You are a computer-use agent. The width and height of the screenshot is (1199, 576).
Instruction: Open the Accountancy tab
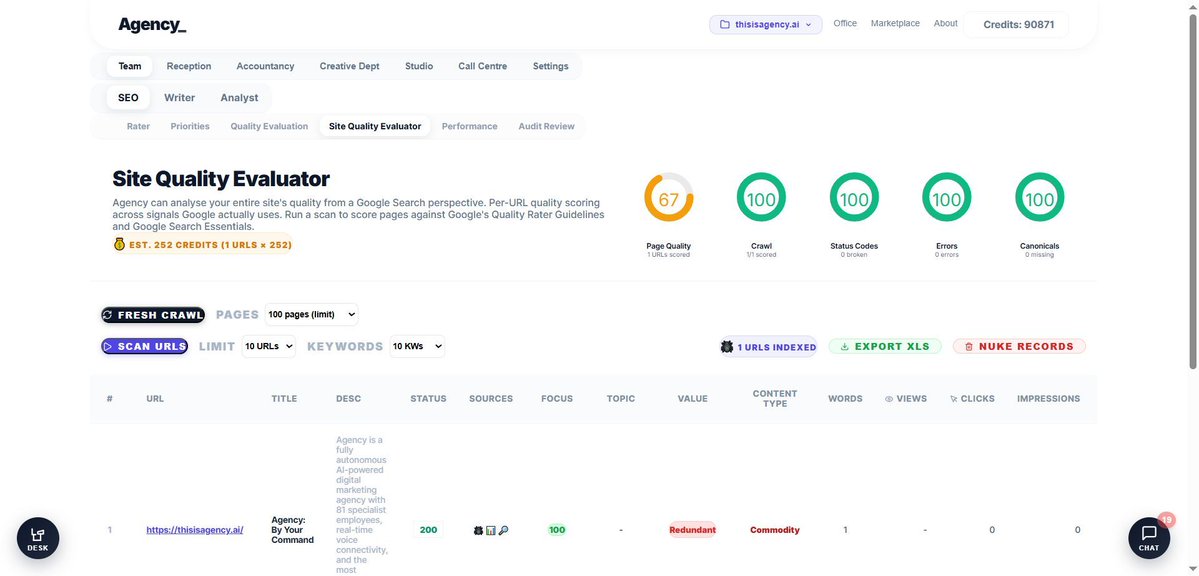265,67
